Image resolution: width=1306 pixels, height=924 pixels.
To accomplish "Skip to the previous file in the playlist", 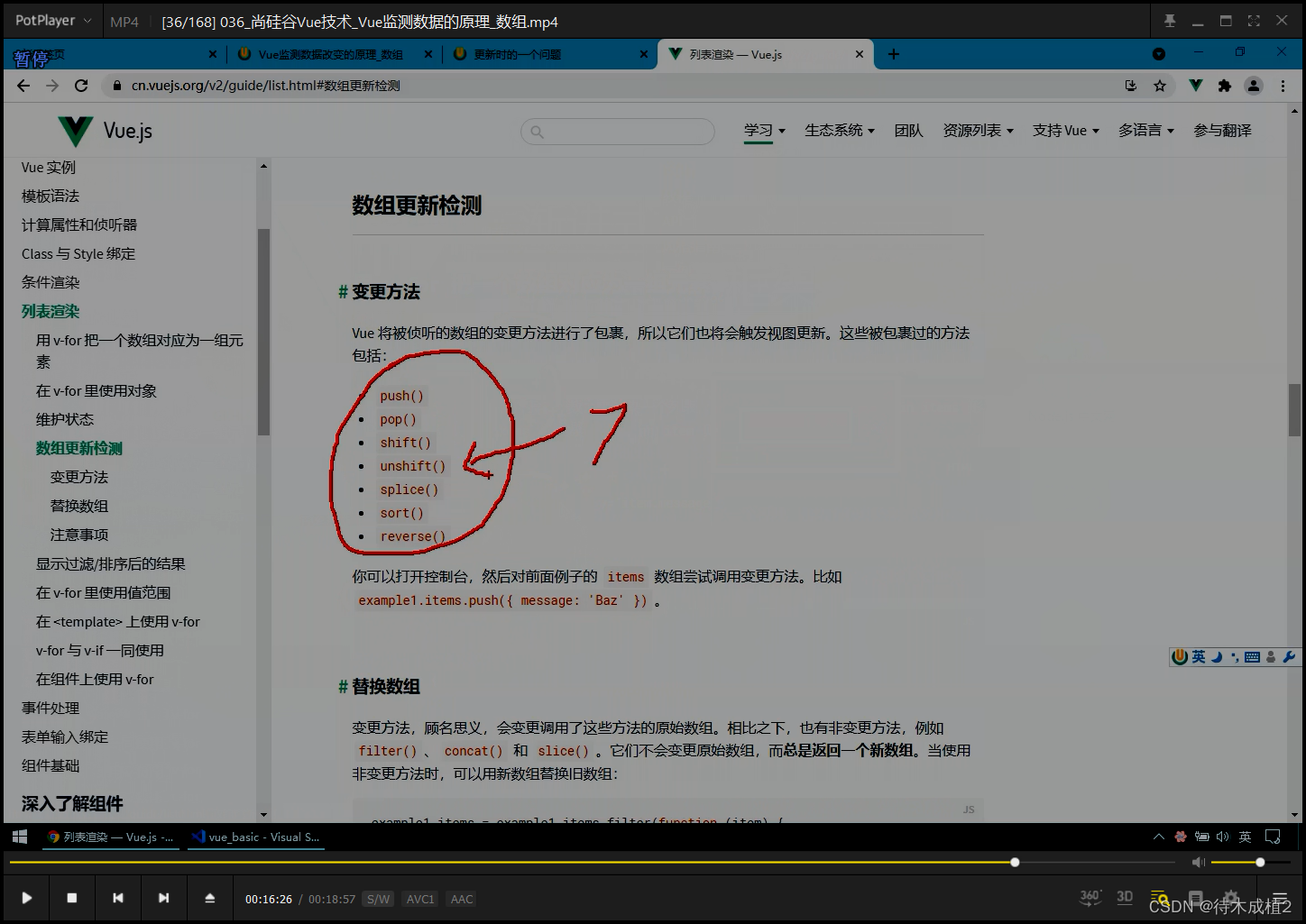I will (117, 898).
